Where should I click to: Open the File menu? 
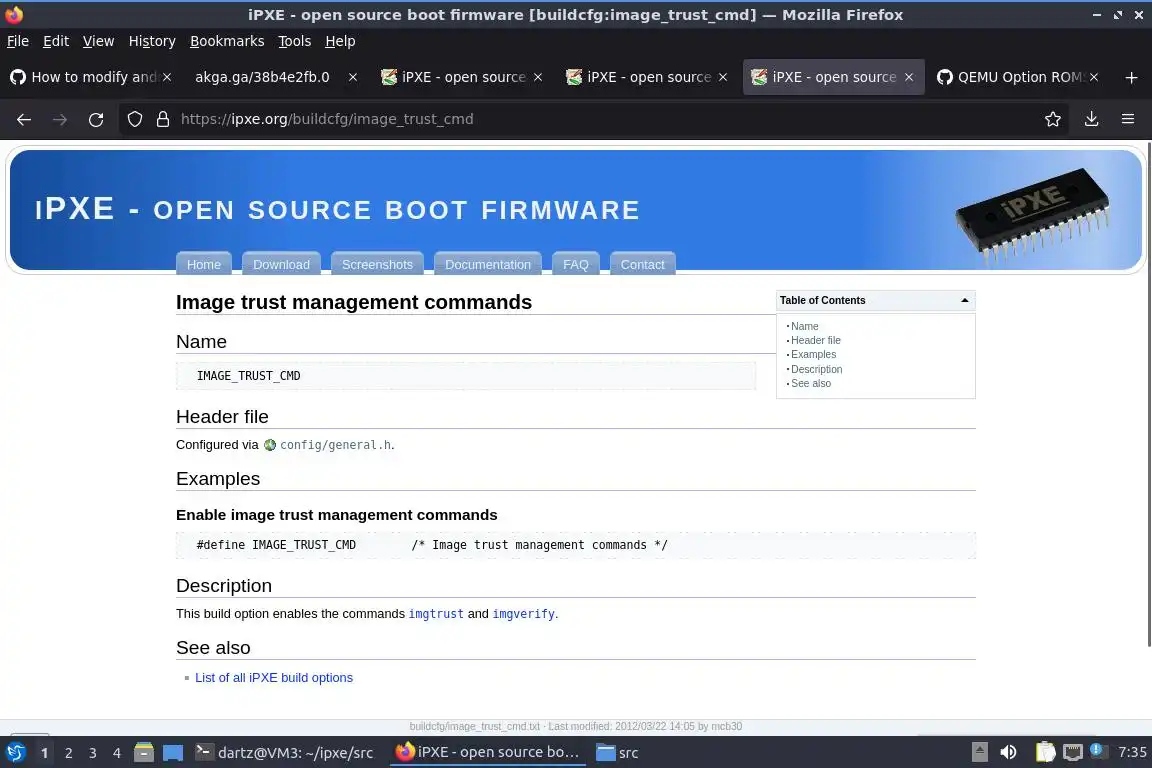18,41
